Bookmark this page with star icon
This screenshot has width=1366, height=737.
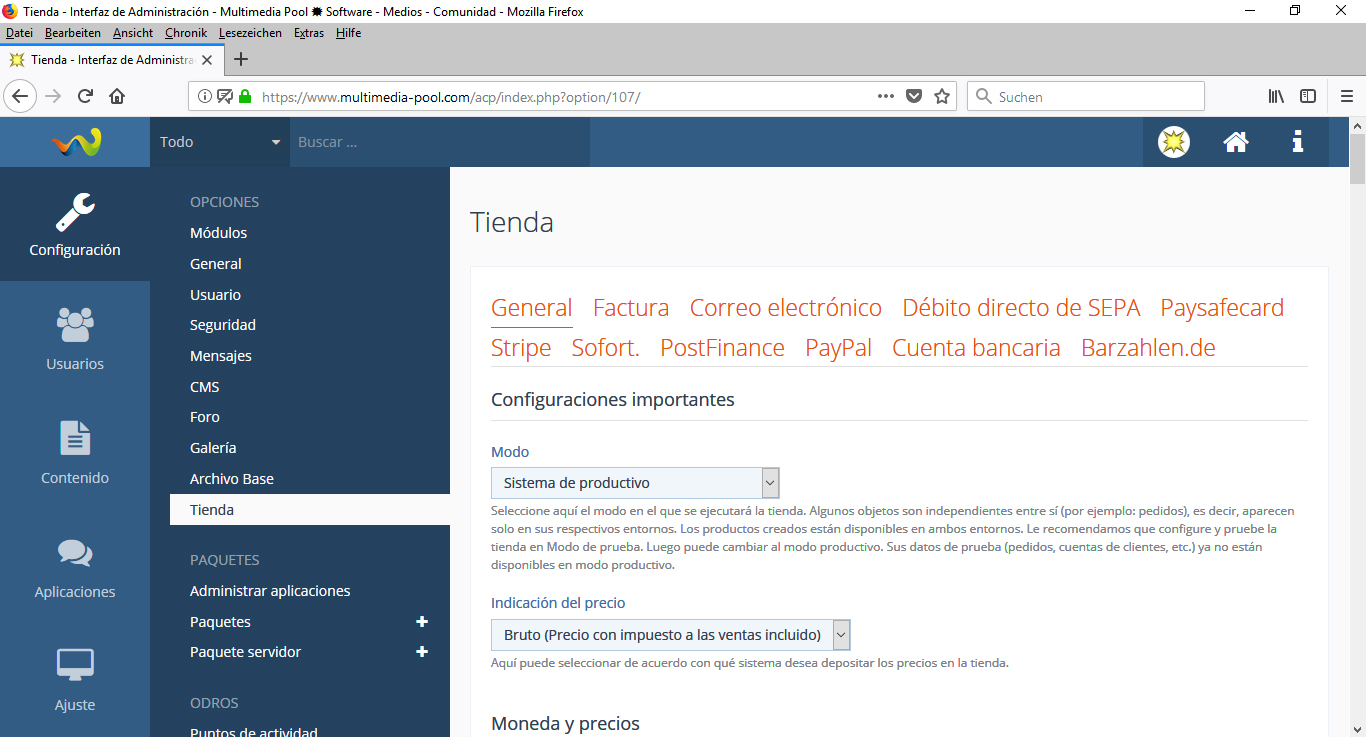click(941, 97)
